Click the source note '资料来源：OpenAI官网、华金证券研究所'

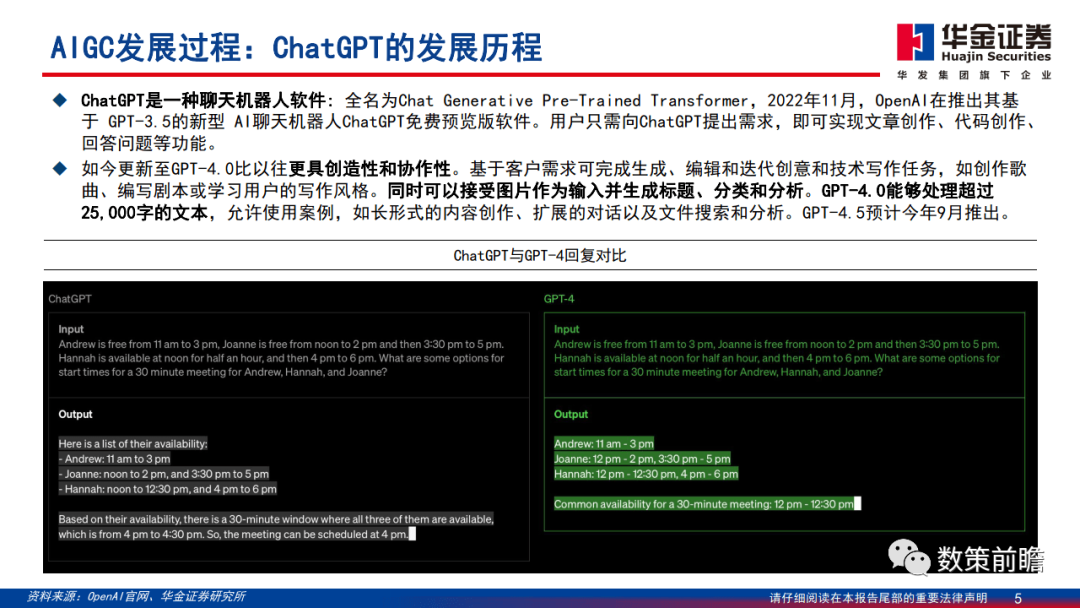[136, 596]
